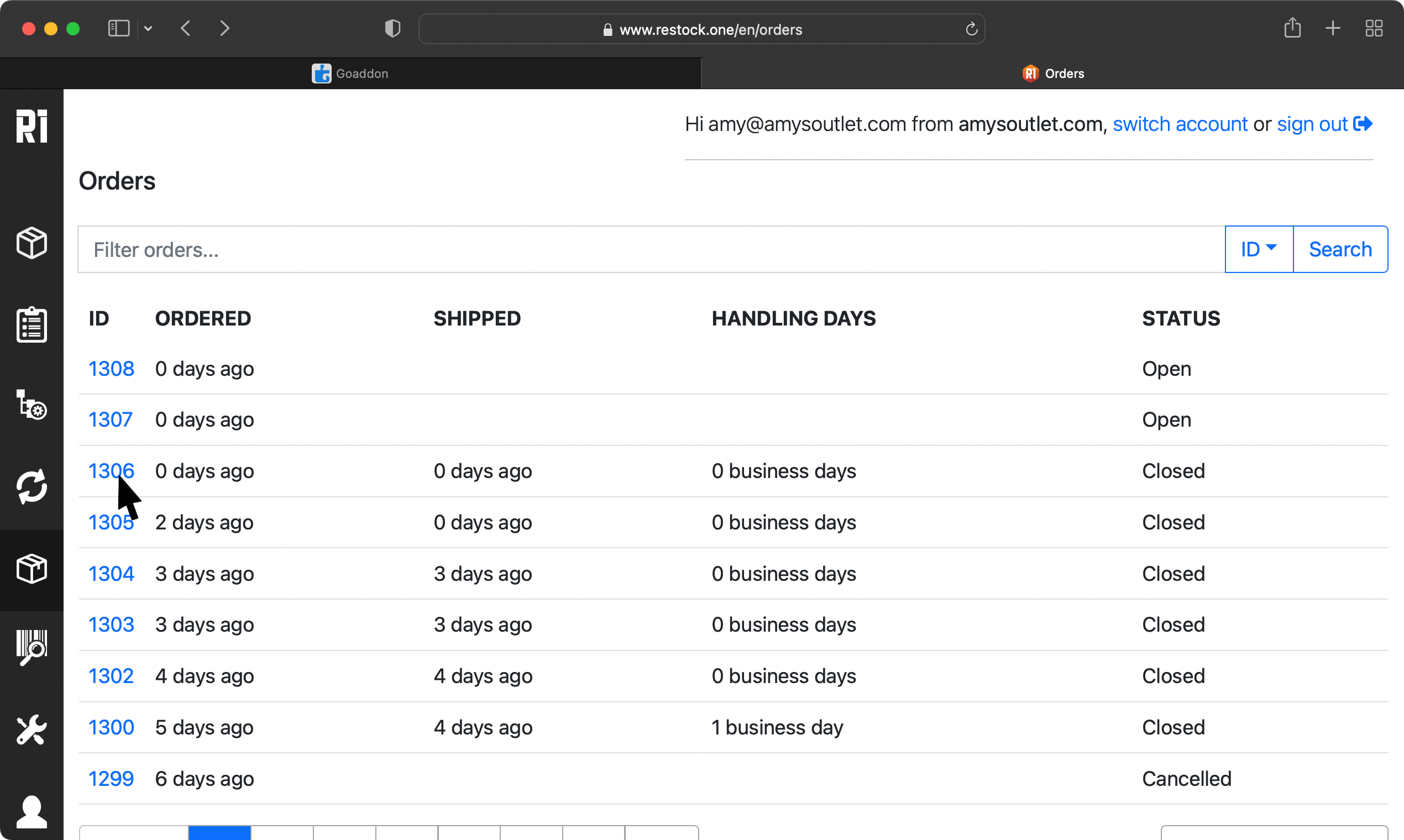Image resolution: width=1404 pixels, height=840 pixels.
Task: Open order 1308
Action: coord(112,369)
